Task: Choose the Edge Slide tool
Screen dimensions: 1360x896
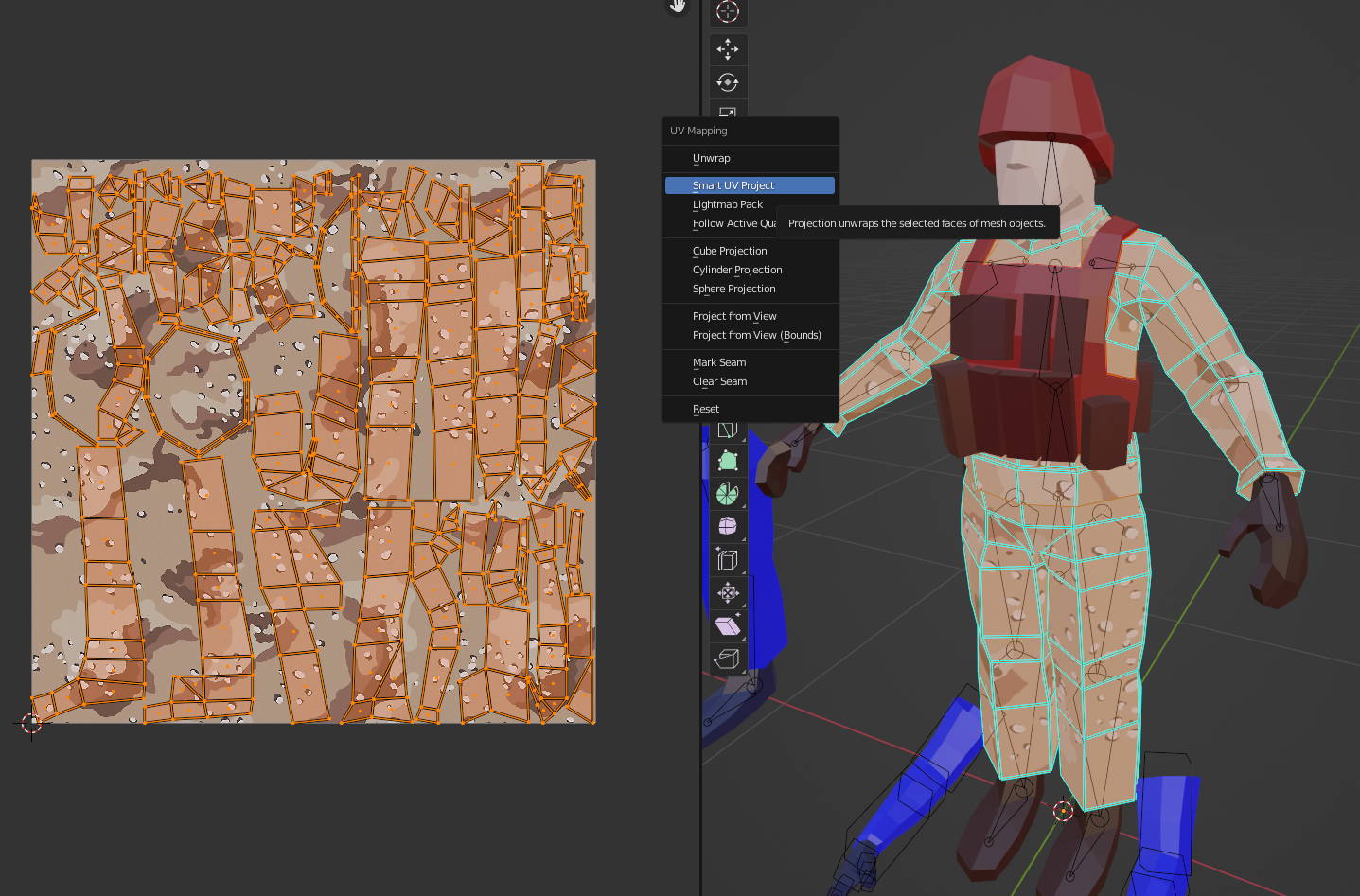Action: (727, 560)
